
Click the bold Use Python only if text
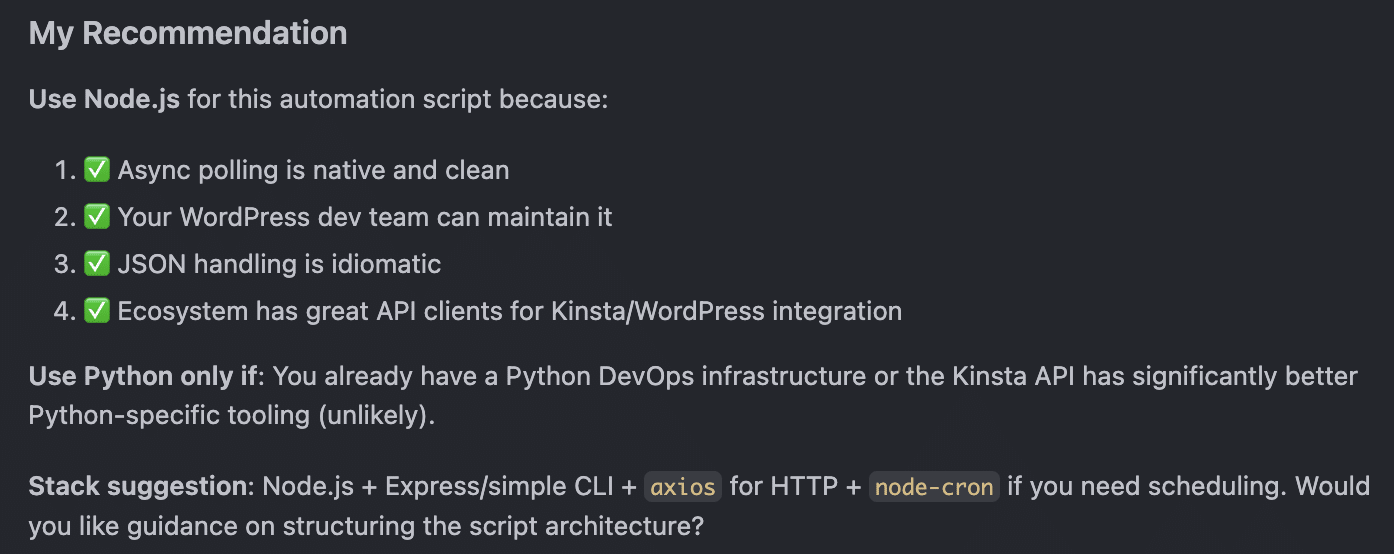coord(144,377)
